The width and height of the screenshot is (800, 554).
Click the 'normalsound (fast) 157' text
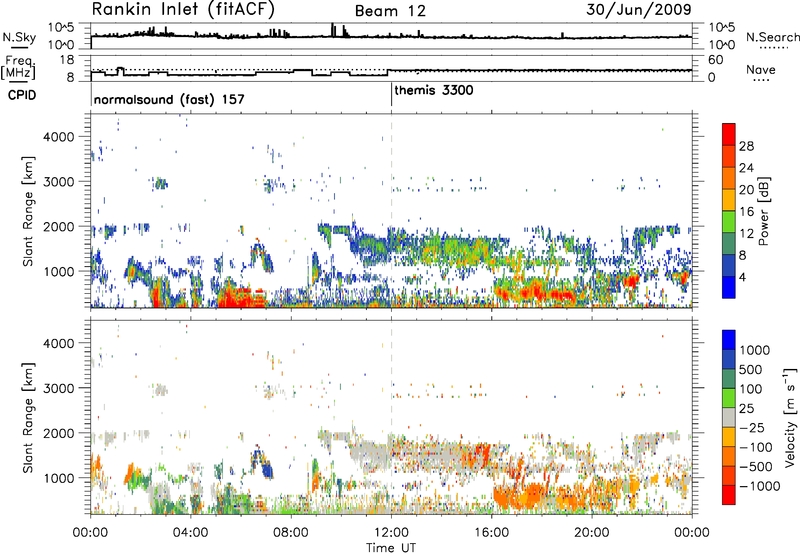[169, 99]
